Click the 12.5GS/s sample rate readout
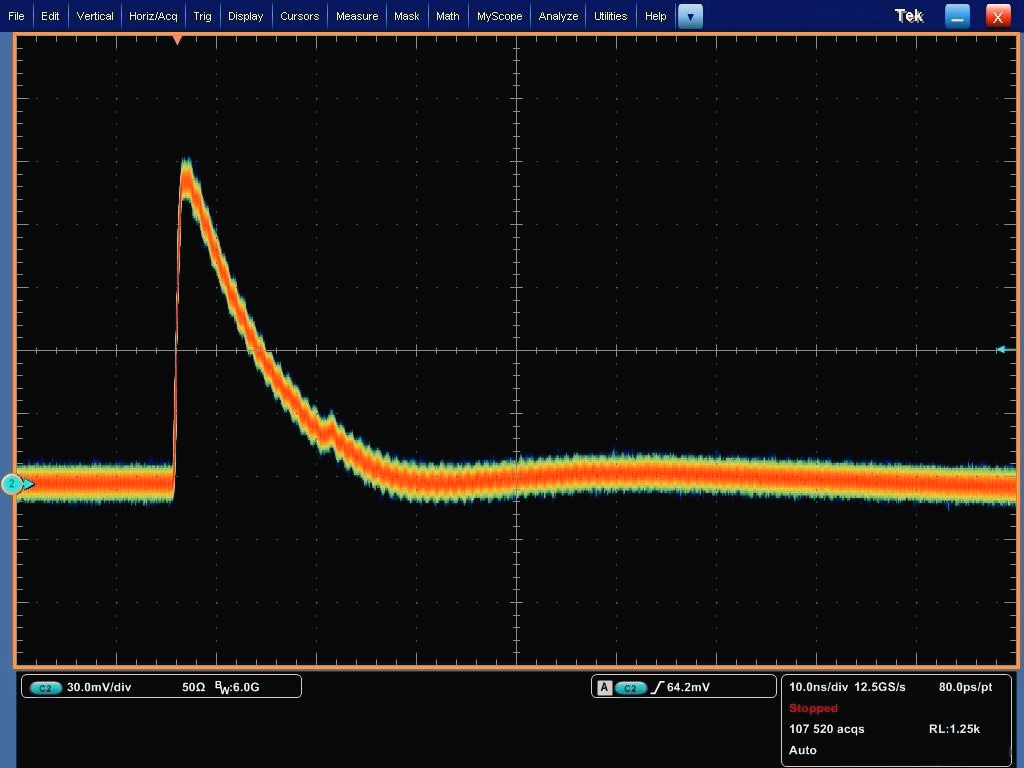Screen dimensions: 1024x768 coord(880,687)
